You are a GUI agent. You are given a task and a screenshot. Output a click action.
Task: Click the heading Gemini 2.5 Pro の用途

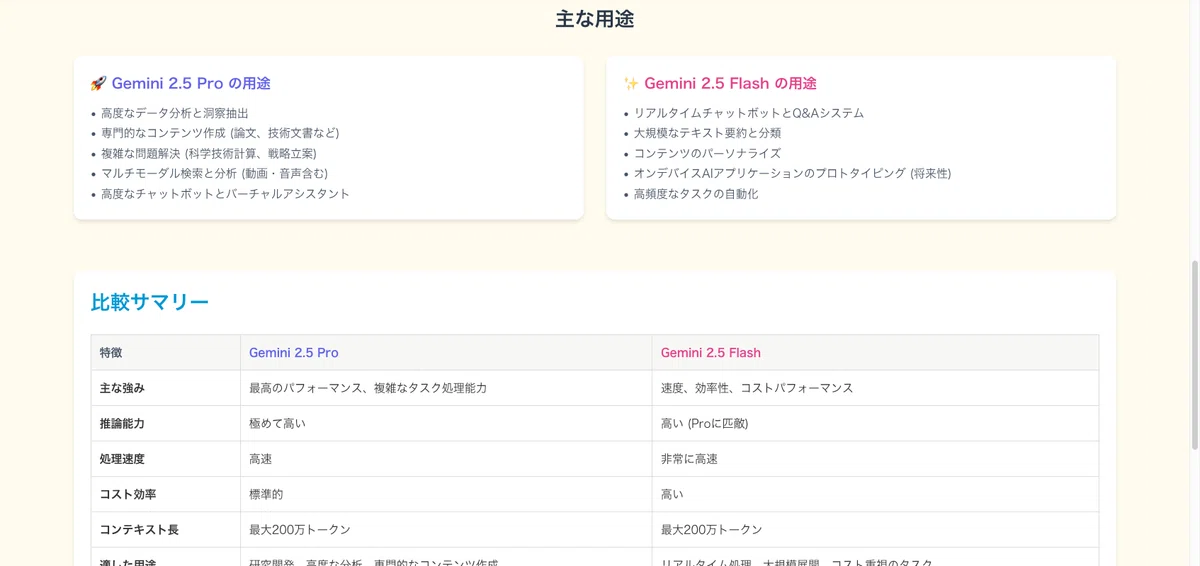[191, 84]
